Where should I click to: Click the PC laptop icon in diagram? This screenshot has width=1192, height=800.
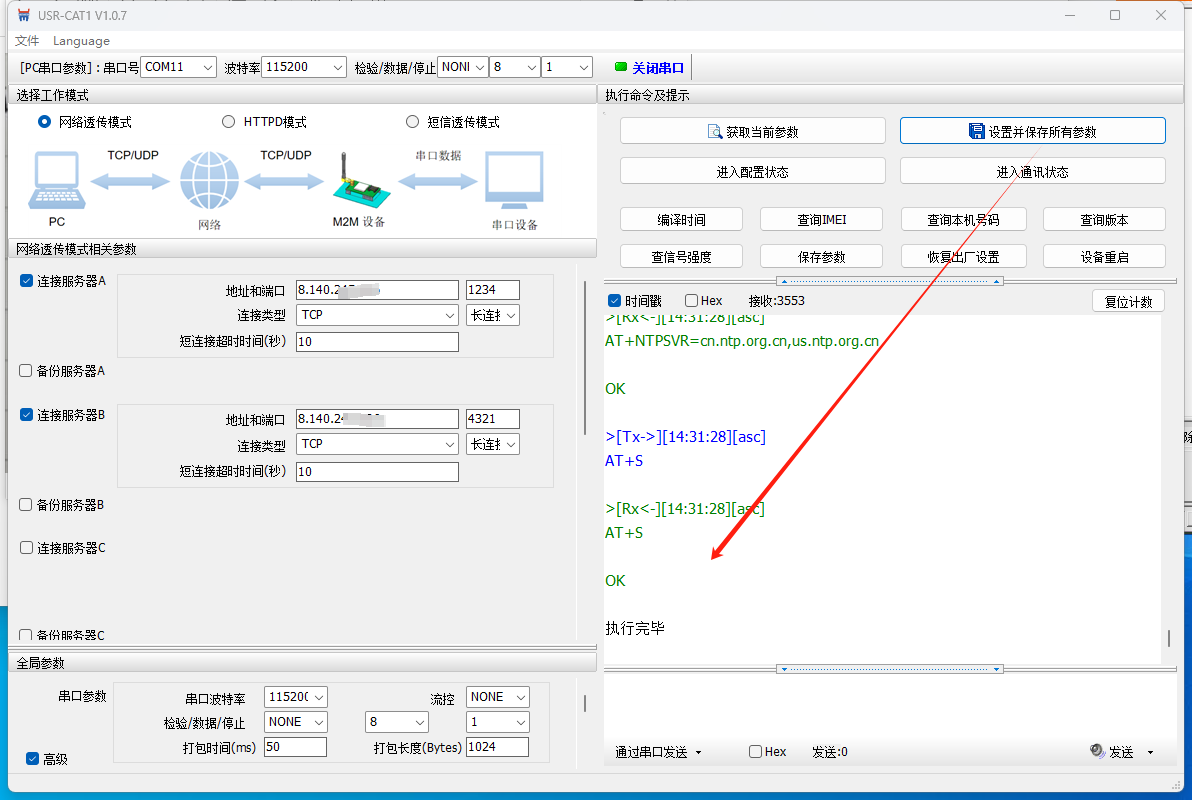coord(56,182)
